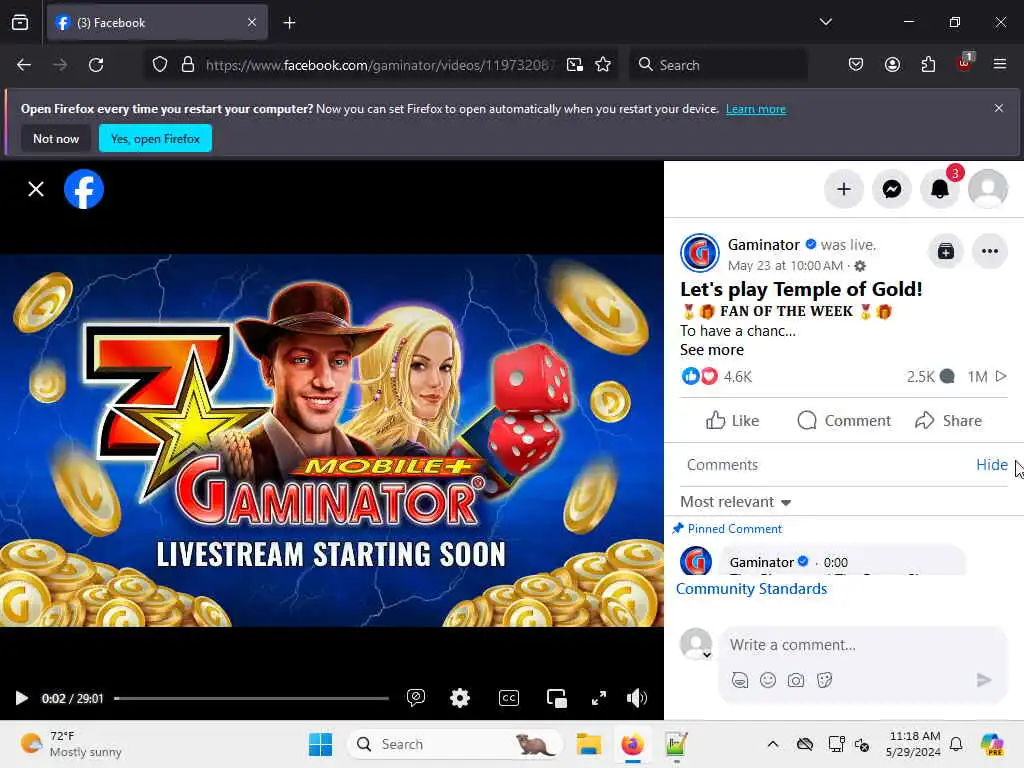Open the extensions puzzle menu
The height and width of the screenshot is (768, 1024).
928,65
